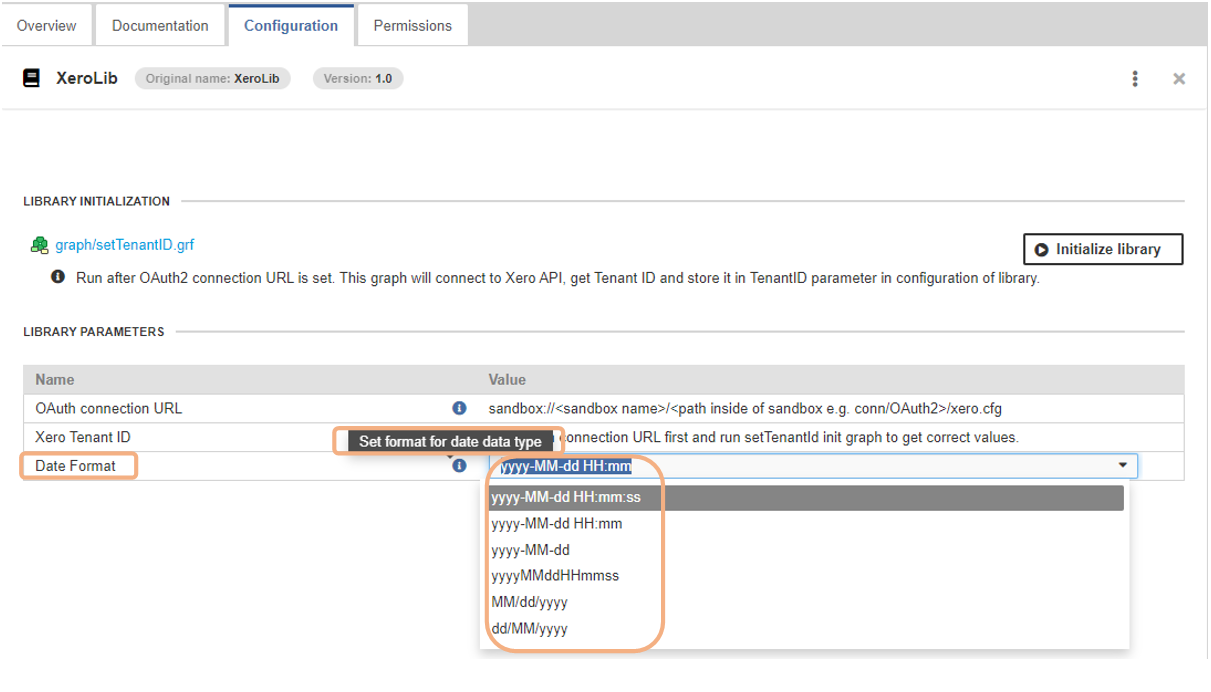Viewport: 1211px width, 692px height.
Task: Click the info icon next to OAuth connection URL
Action: [x=459, y=408]
